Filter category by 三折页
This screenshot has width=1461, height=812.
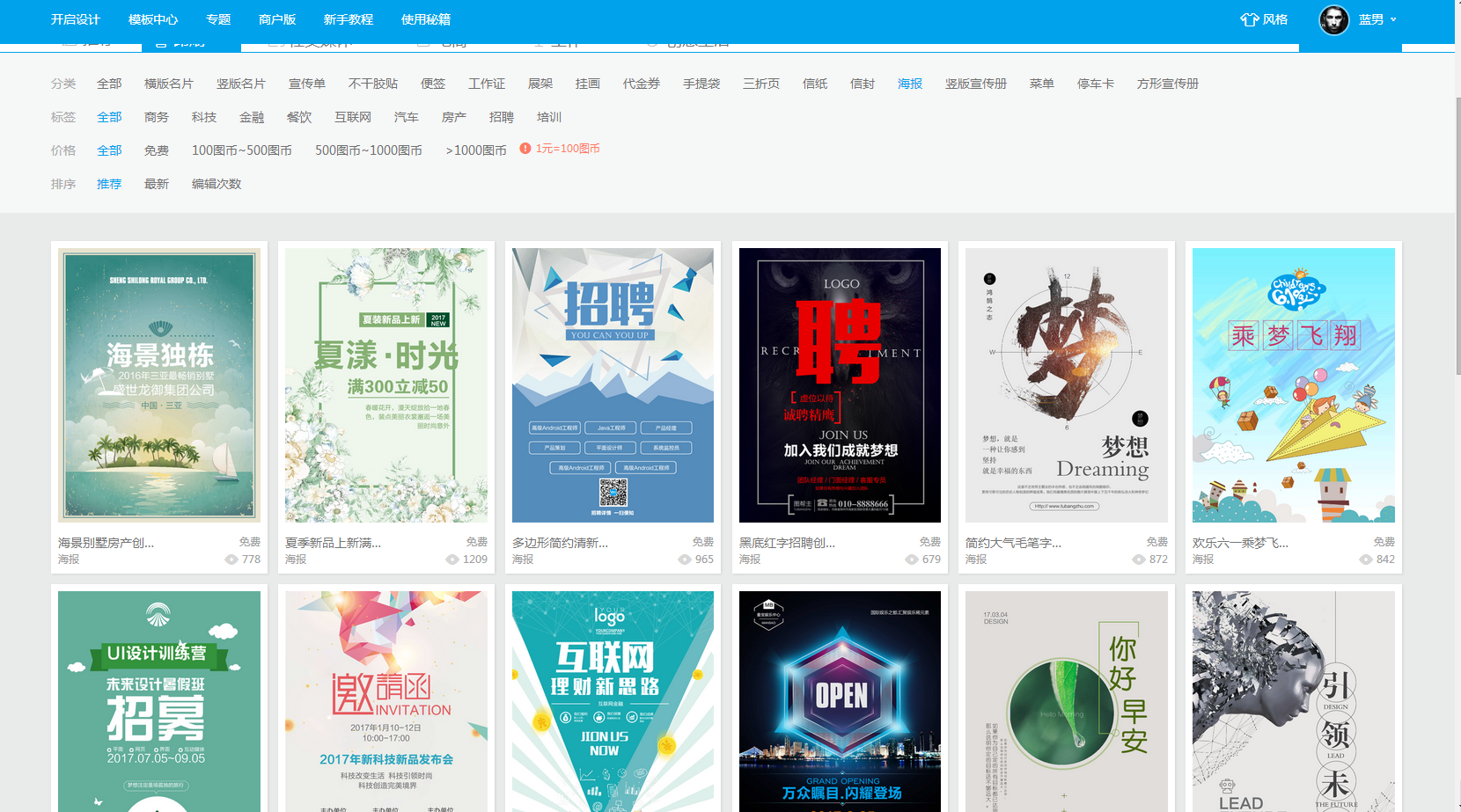[761, 84]
